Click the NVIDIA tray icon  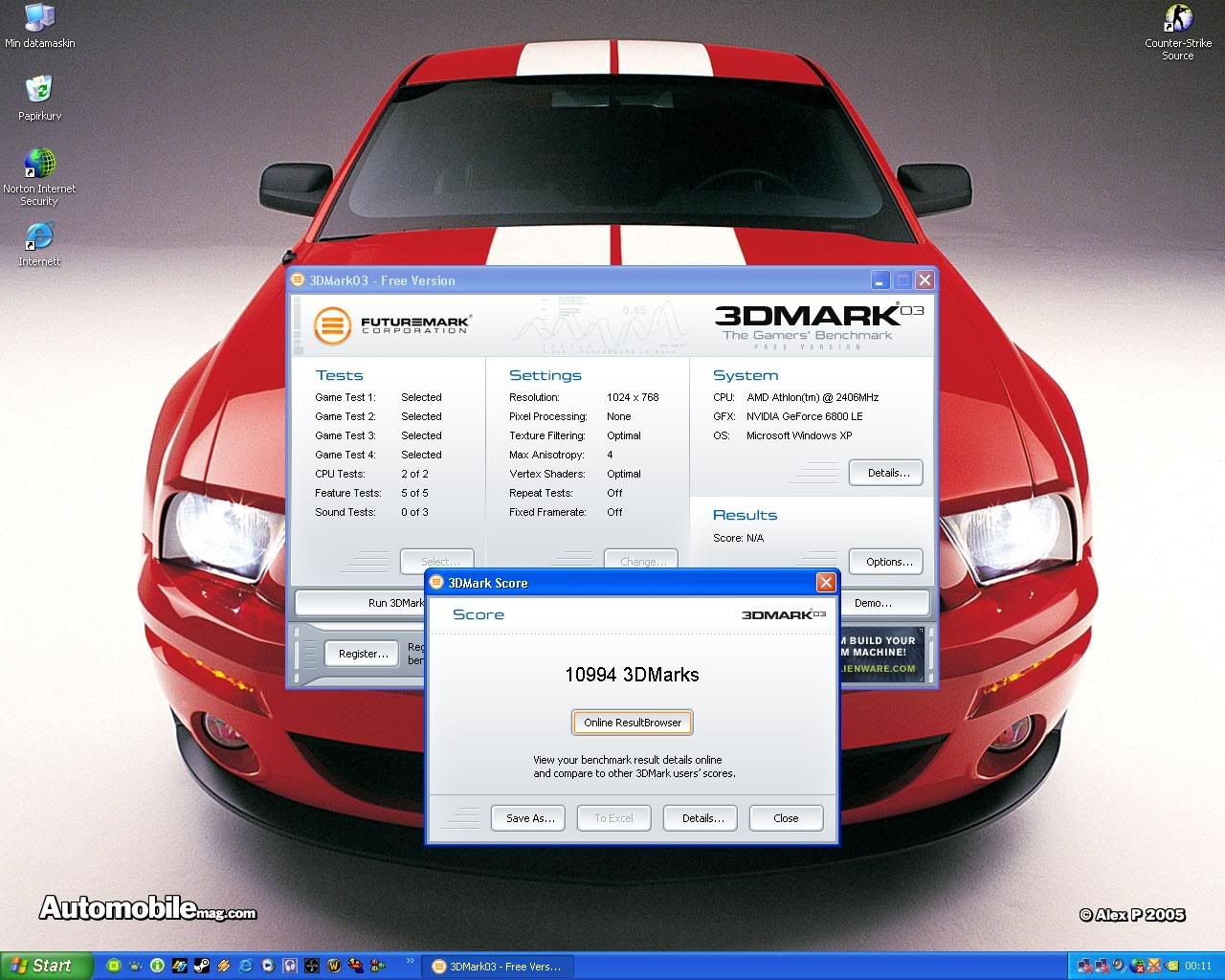coord(1171,966)
